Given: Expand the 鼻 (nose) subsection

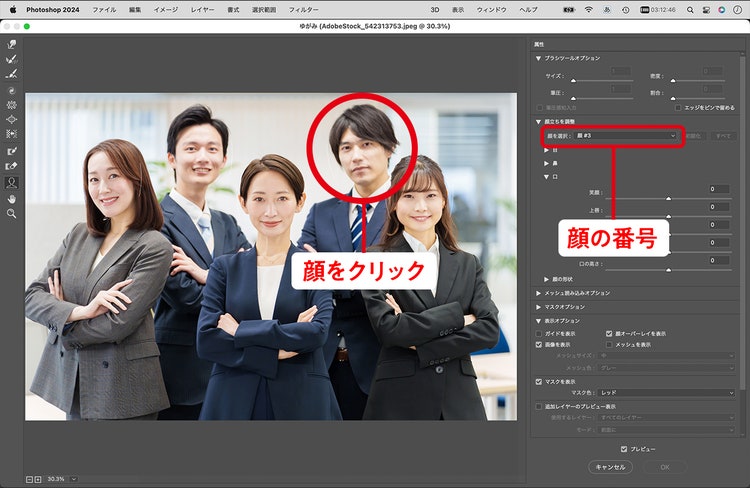Looking at the screenshot, I should [x=546, y=164].
